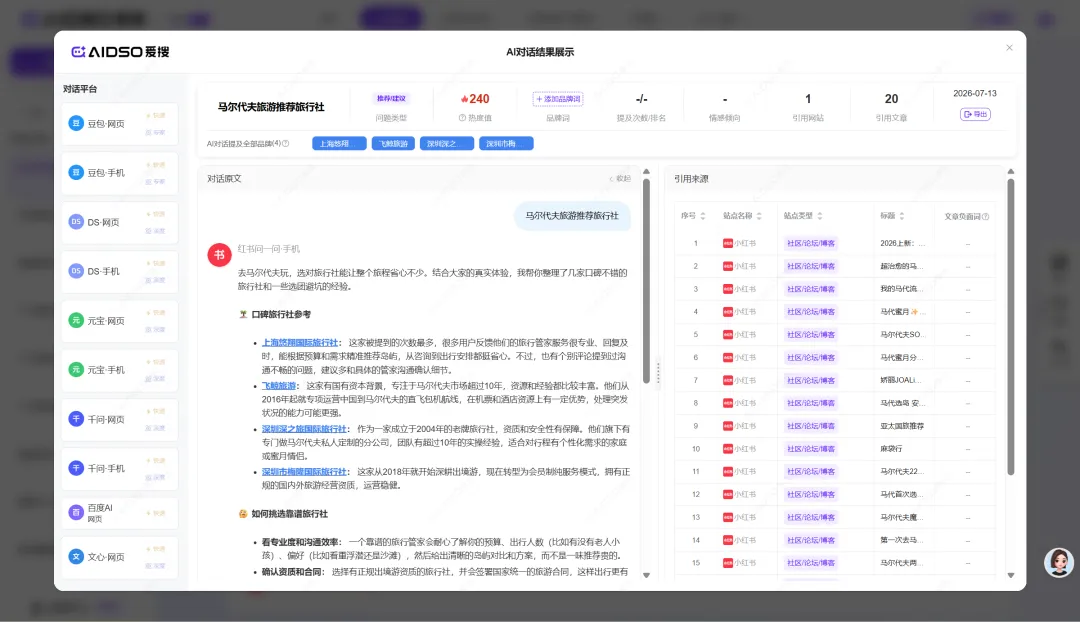Click the panel splitter handle between panels
1080x622 pixels.
[658, 373]
